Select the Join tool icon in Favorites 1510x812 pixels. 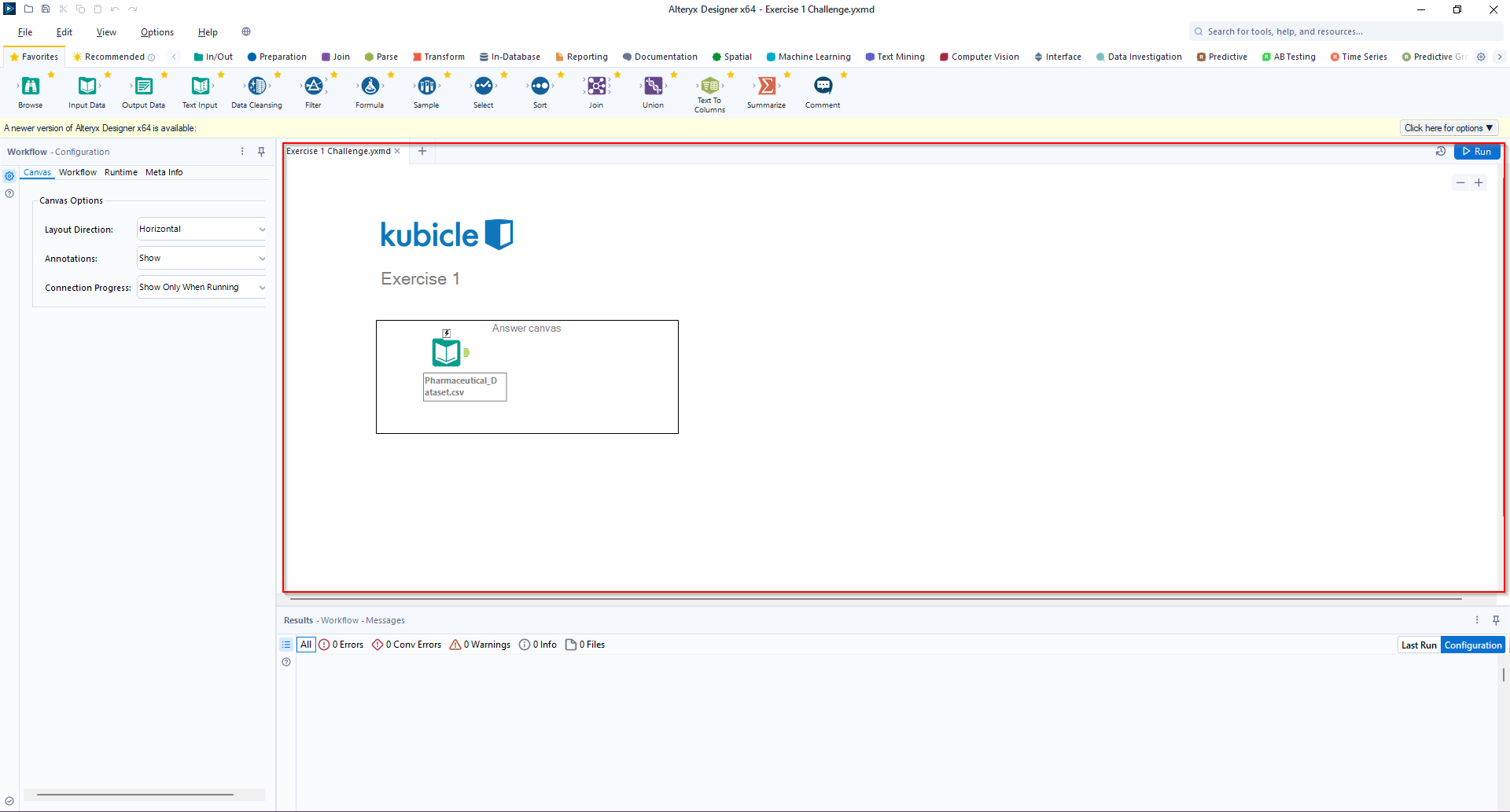click(x=597, y=86)
